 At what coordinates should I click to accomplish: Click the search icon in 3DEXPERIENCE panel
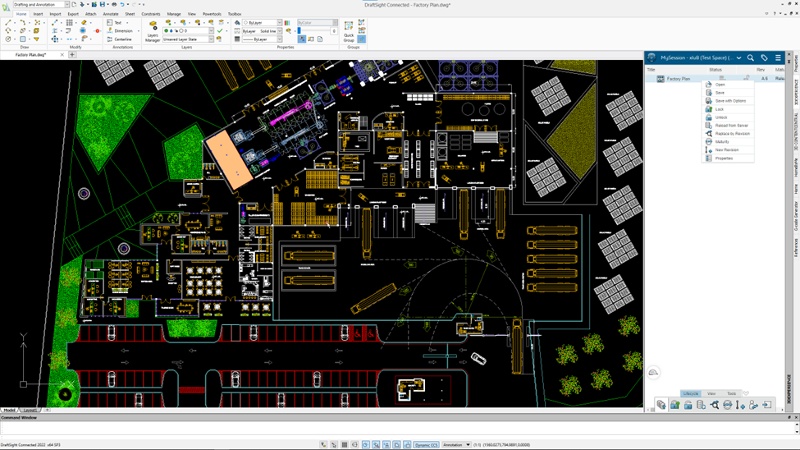pos(750,58)
